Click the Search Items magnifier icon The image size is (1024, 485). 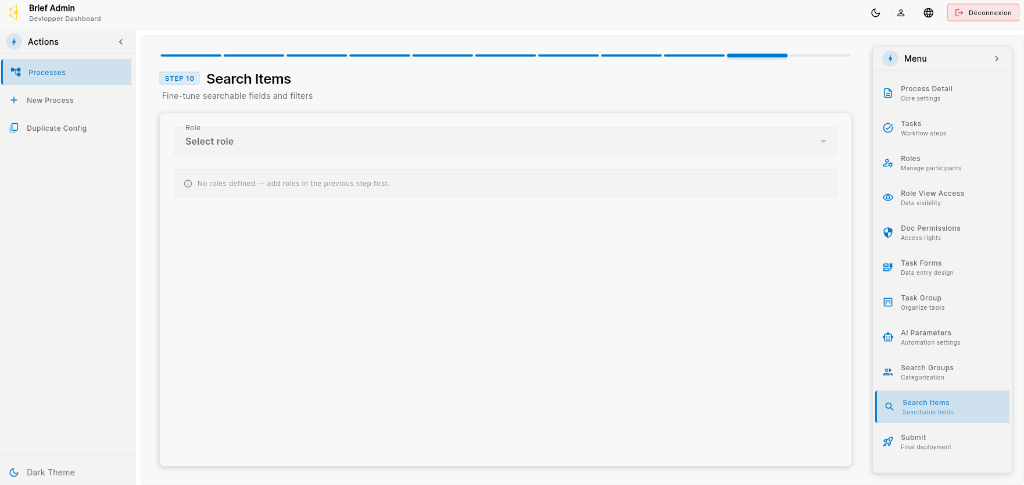coord(889,407)
